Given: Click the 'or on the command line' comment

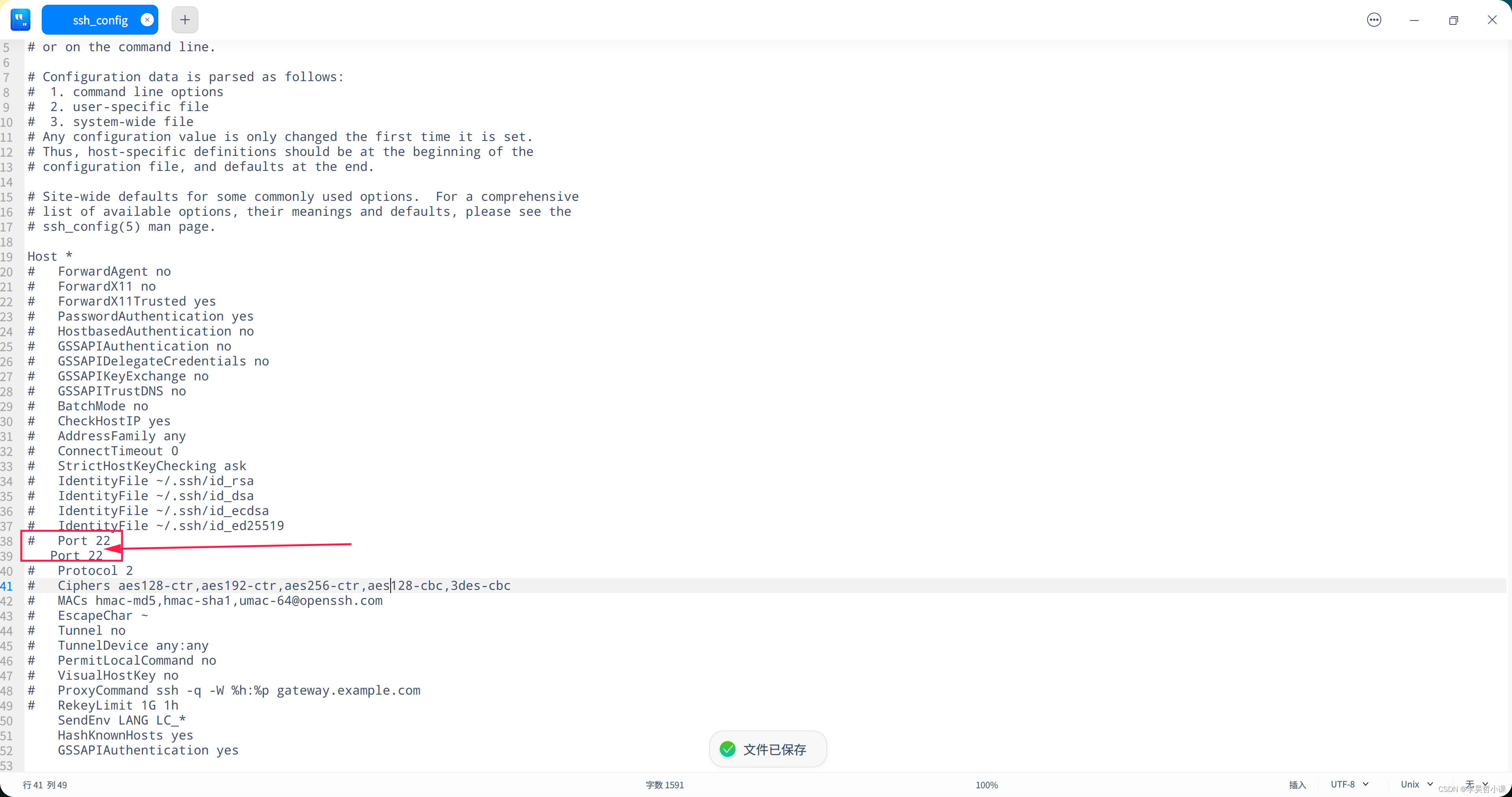Looking at the screenshot, I should 122,47.
